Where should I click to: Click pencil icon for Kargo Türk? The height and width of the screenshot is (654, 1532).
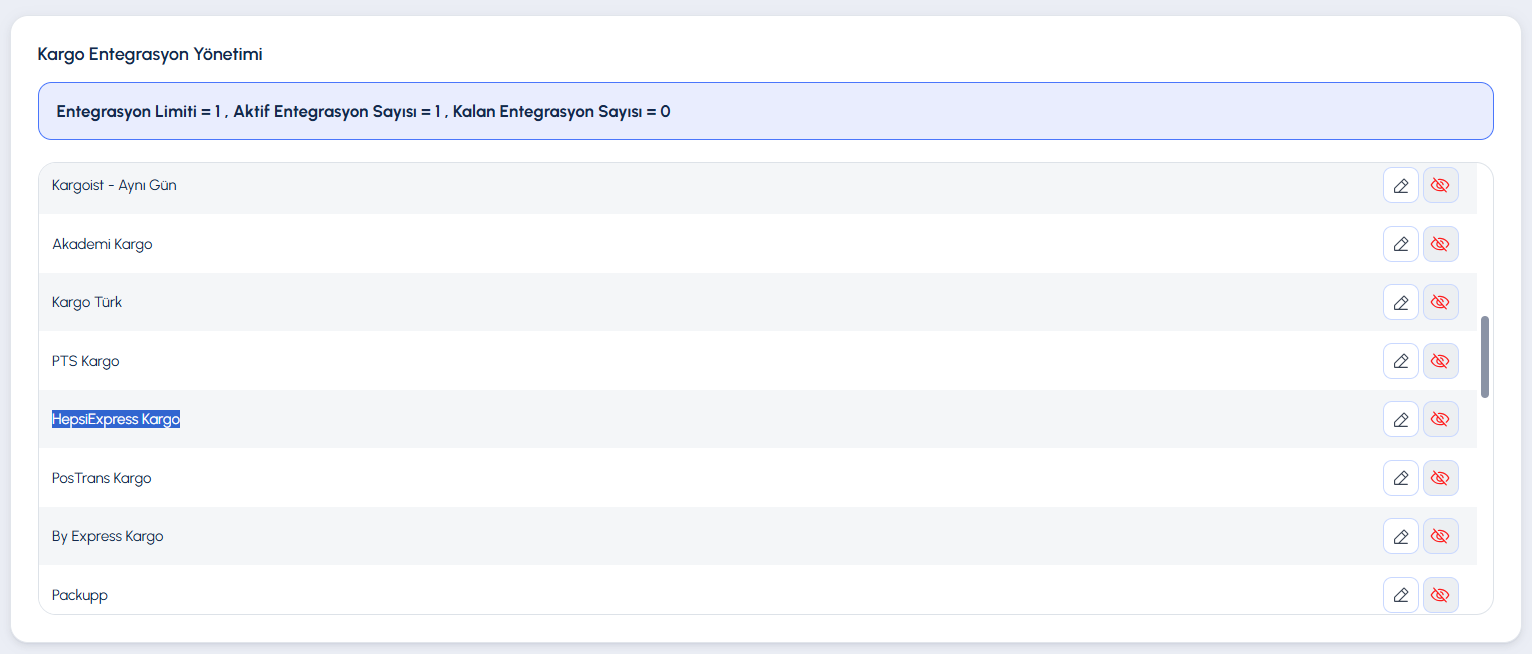(1400, 302)
